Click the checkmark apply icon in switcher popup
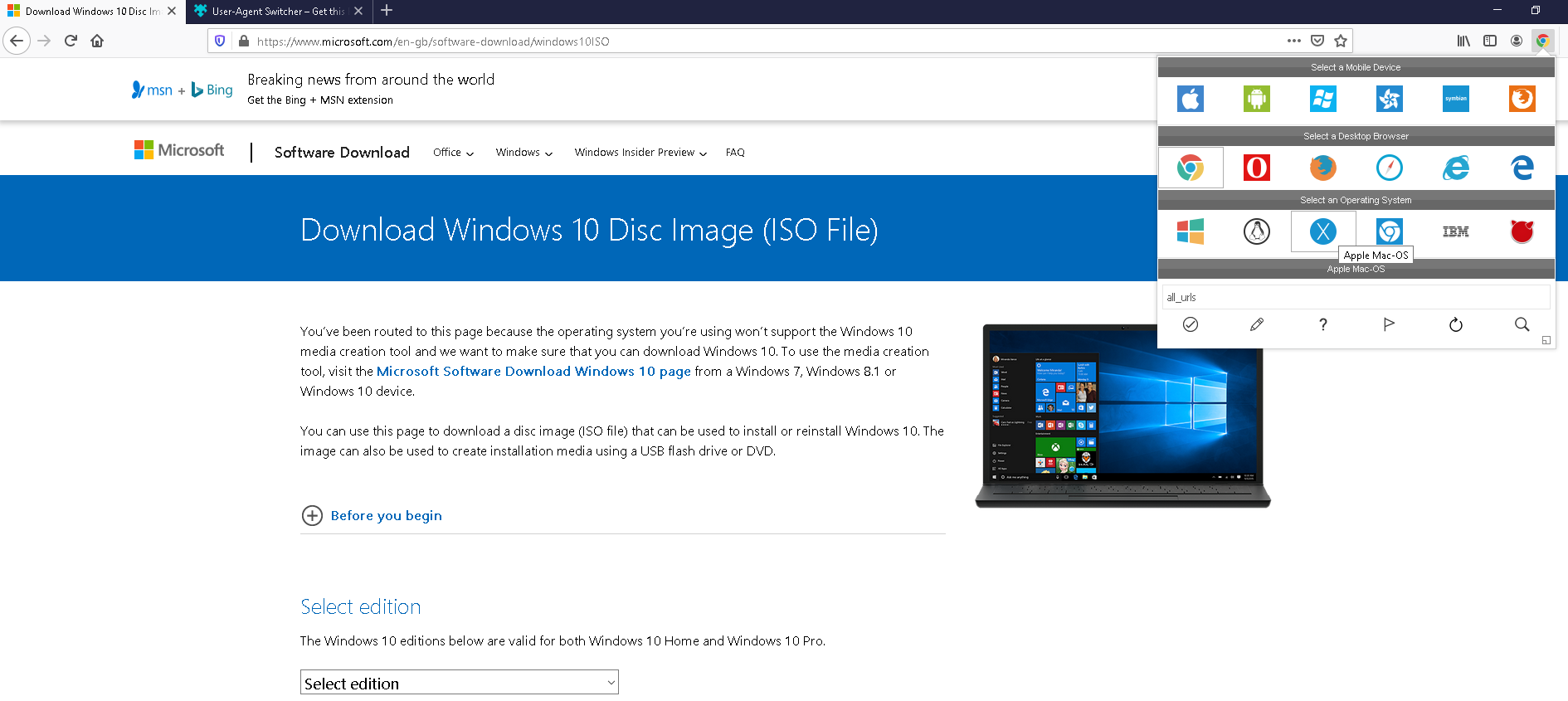Screen dimensions: 1568x701 [1191, 324]
